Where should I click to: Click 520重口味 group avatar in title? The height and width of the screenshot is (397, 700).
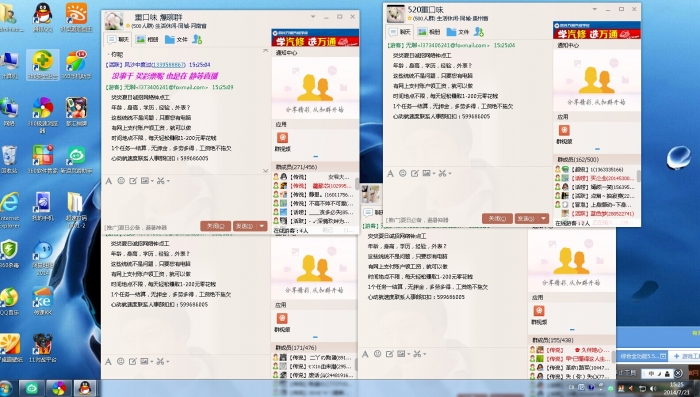point(396,13)
